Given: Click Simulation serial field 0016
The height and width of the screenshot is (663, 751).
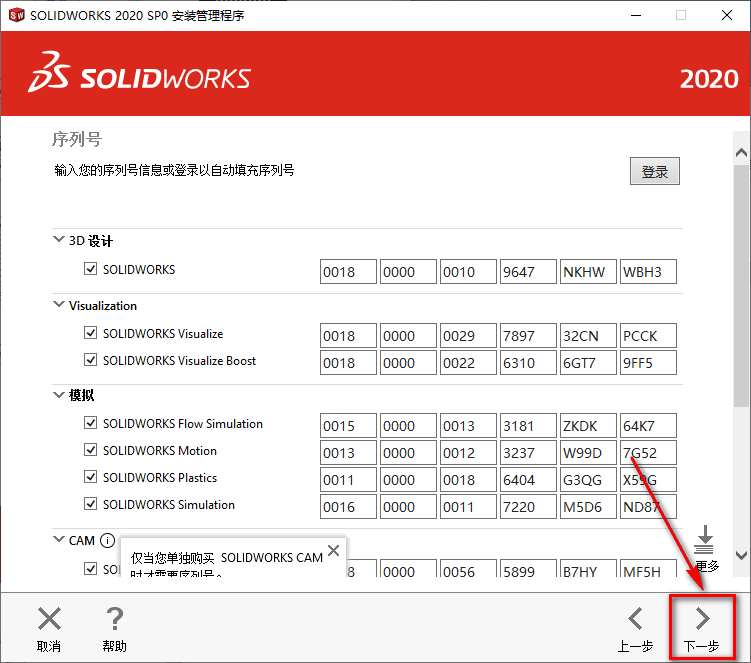Looking at the screenshot, I should 348,507.
